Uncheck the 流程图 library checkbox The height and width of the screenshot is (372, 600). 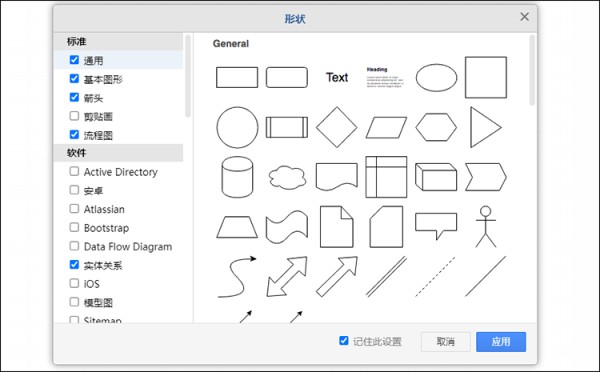click(x=74, y=134)
